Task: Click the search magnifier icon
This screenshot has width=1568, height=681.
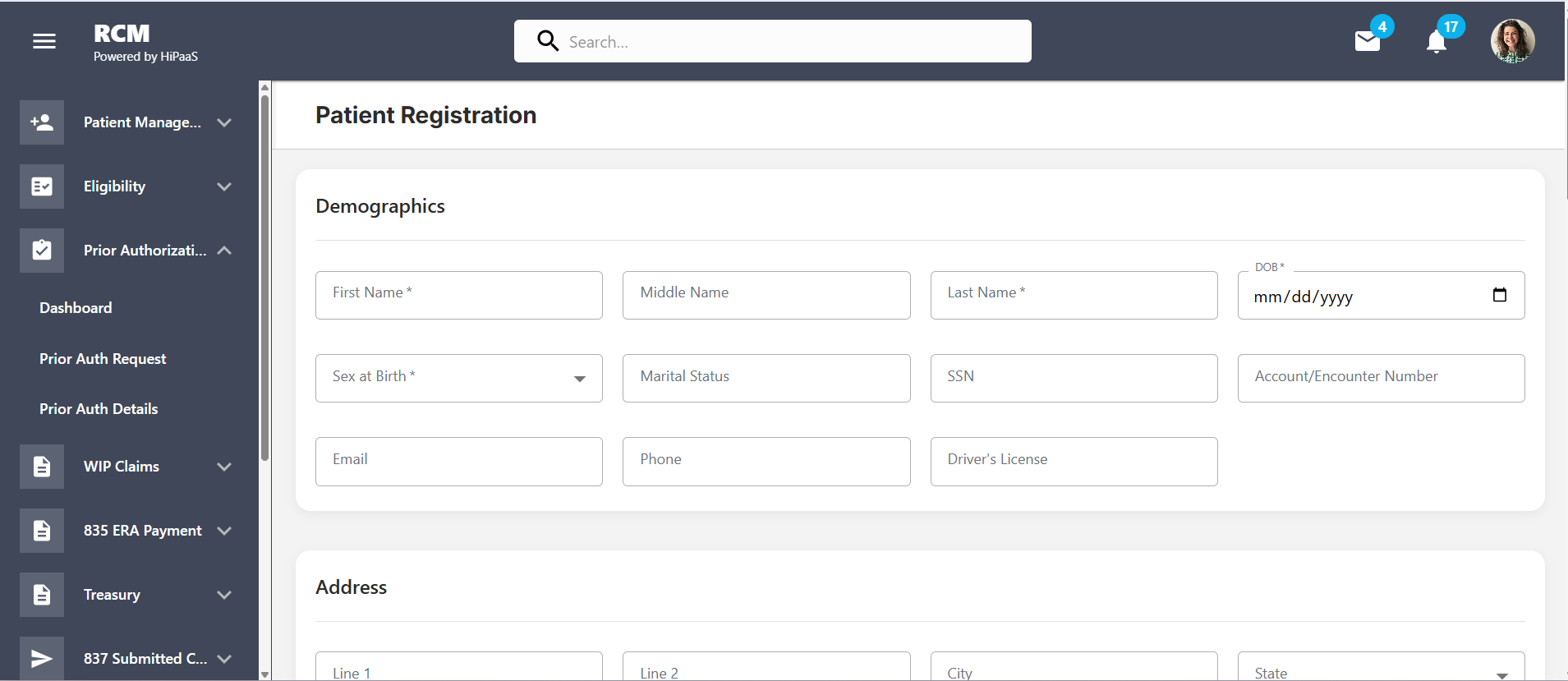Action: (x=548, y=41)
